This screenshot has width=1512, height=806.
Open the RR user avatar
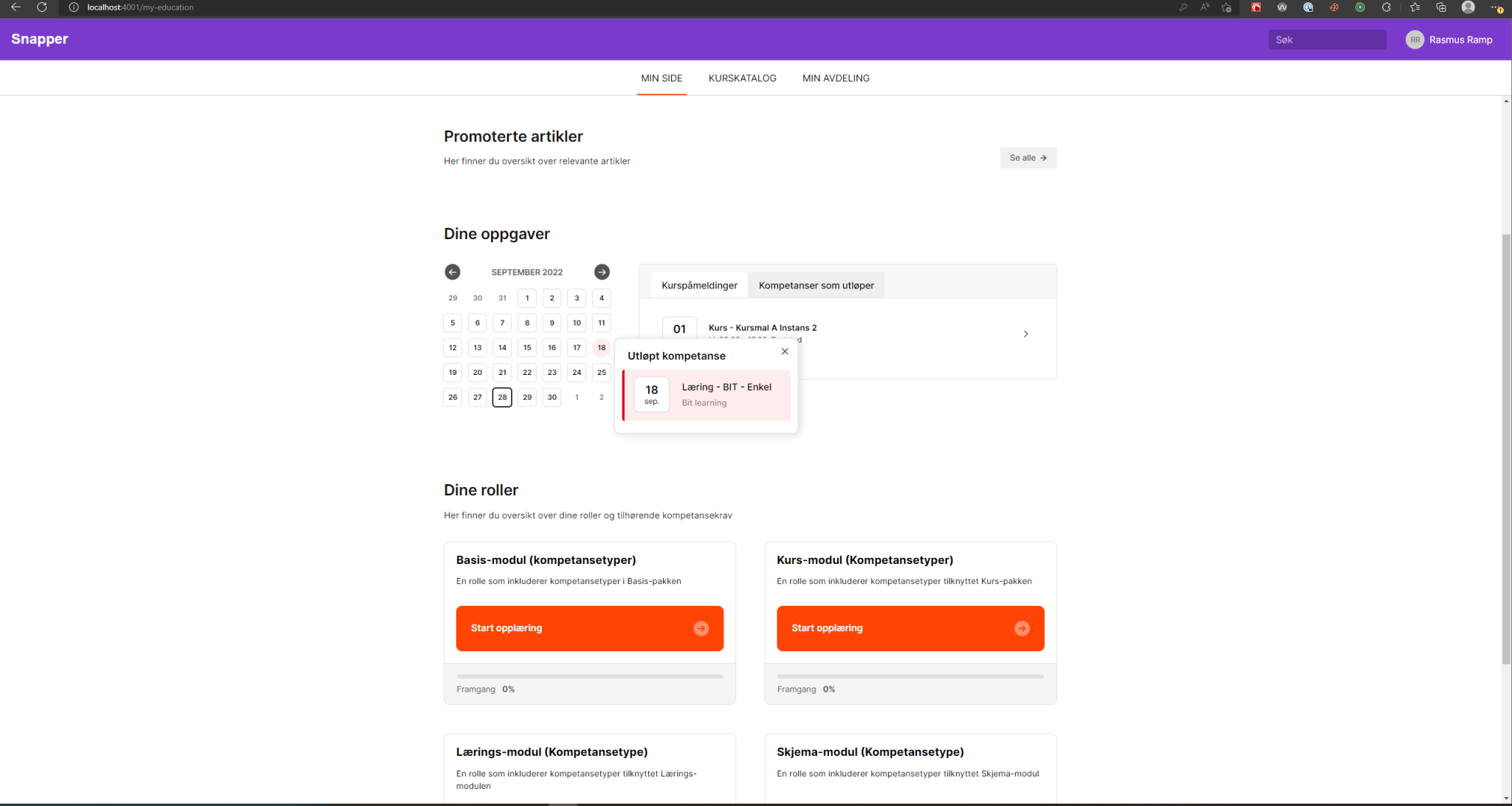(x=1415, y=40)
